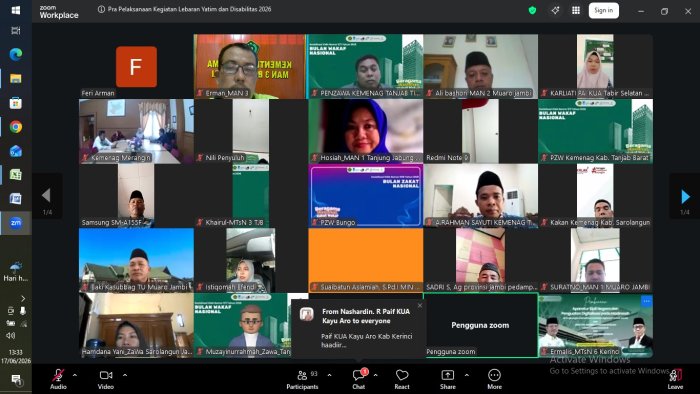Open three-dot menu on Ermalis_MTsN 6 Kerinci tile

pyautogui.click(x=646, y=302)
